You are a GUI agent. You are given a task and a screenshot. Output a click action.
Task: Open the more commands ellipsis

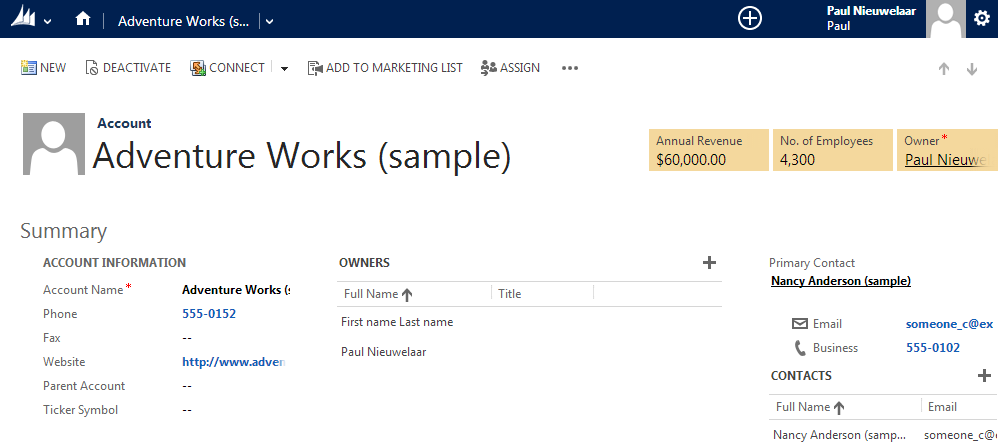point(570,68)
